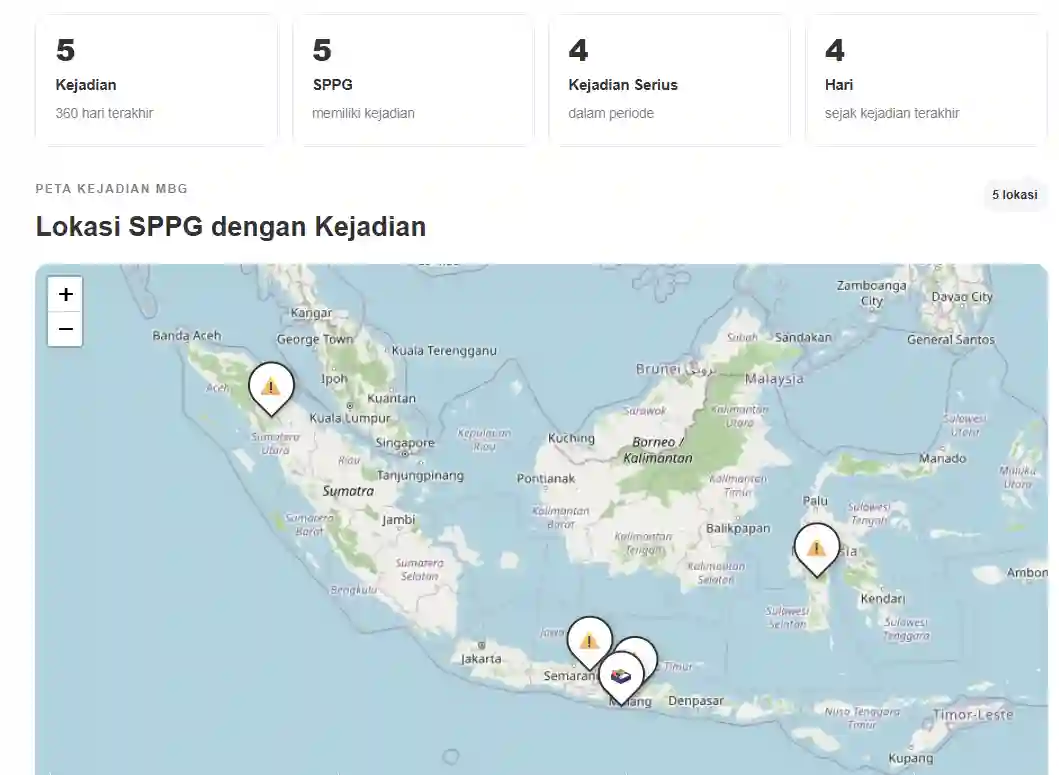Open the warning marker in Sulawesi
Screen dimensions: 1059x775
click(817, 548)
